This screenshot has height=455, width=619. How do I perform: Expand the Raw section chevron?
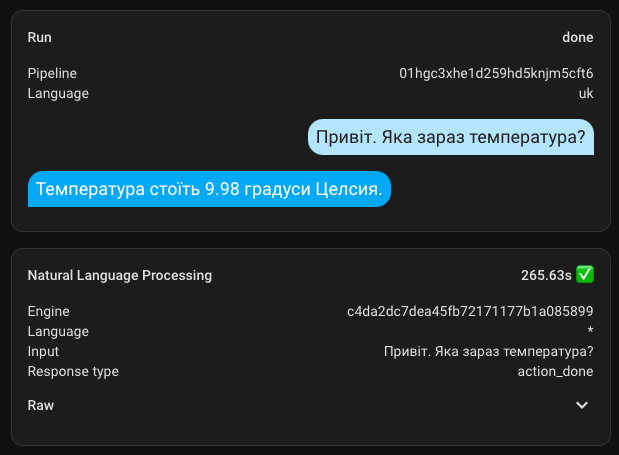[x=583, y=405]
